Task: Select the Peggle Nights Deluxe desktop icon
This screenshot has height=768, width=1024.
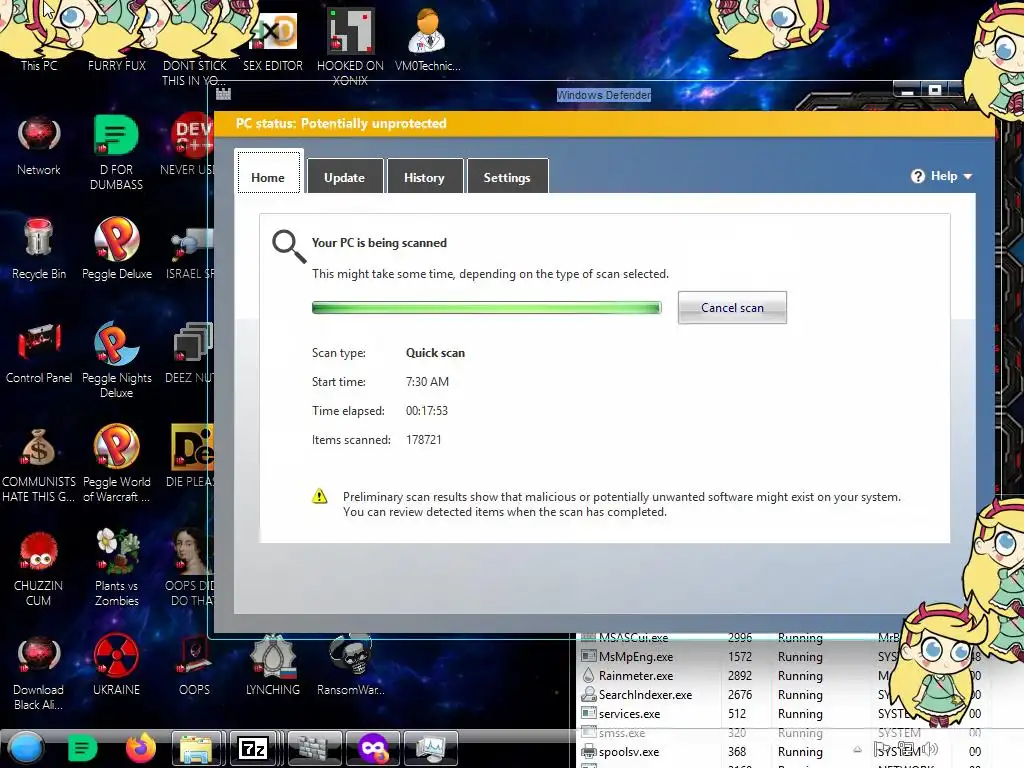Action: pos(117,360)
